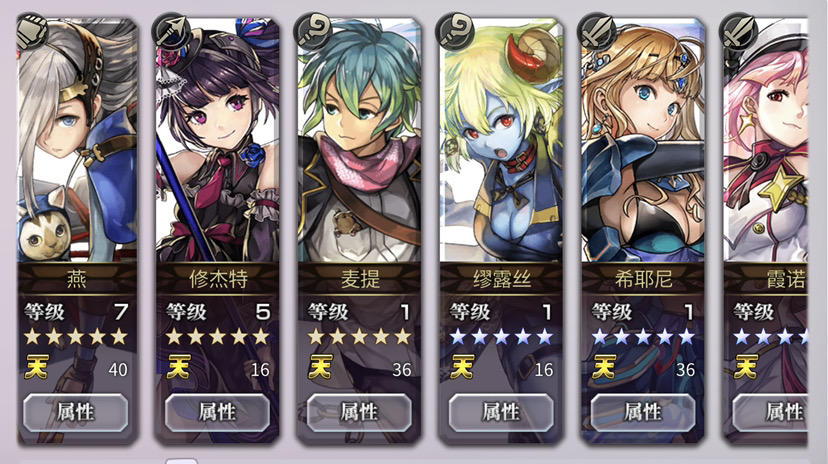Image resolution: width=828 pixels, height=464 pixels.
Task: Click the sword class icon on 霞诺's card
Action: (739, 31)
